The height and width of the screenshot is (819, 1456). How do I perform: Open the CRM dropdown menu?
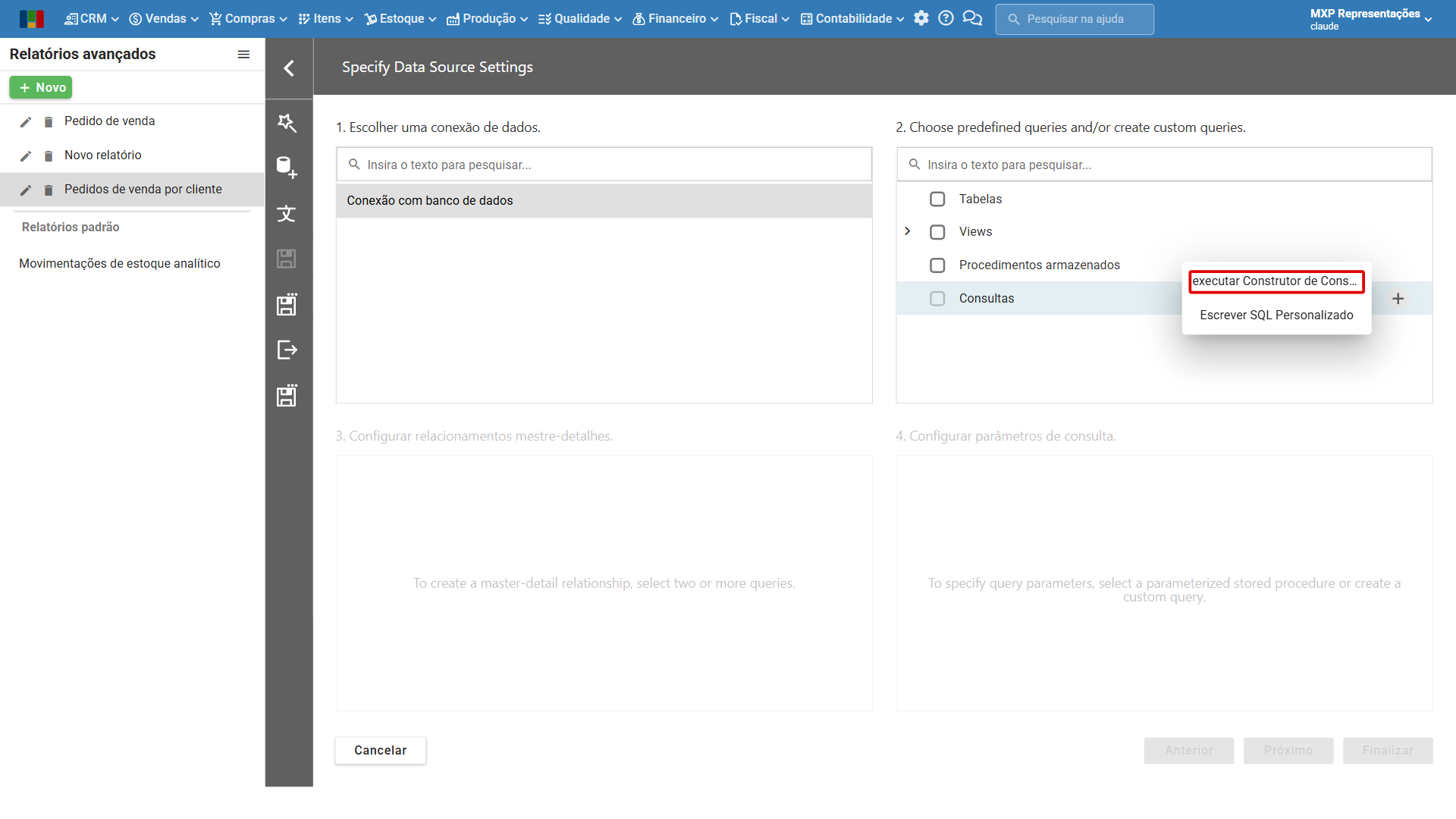pos(92,18)
